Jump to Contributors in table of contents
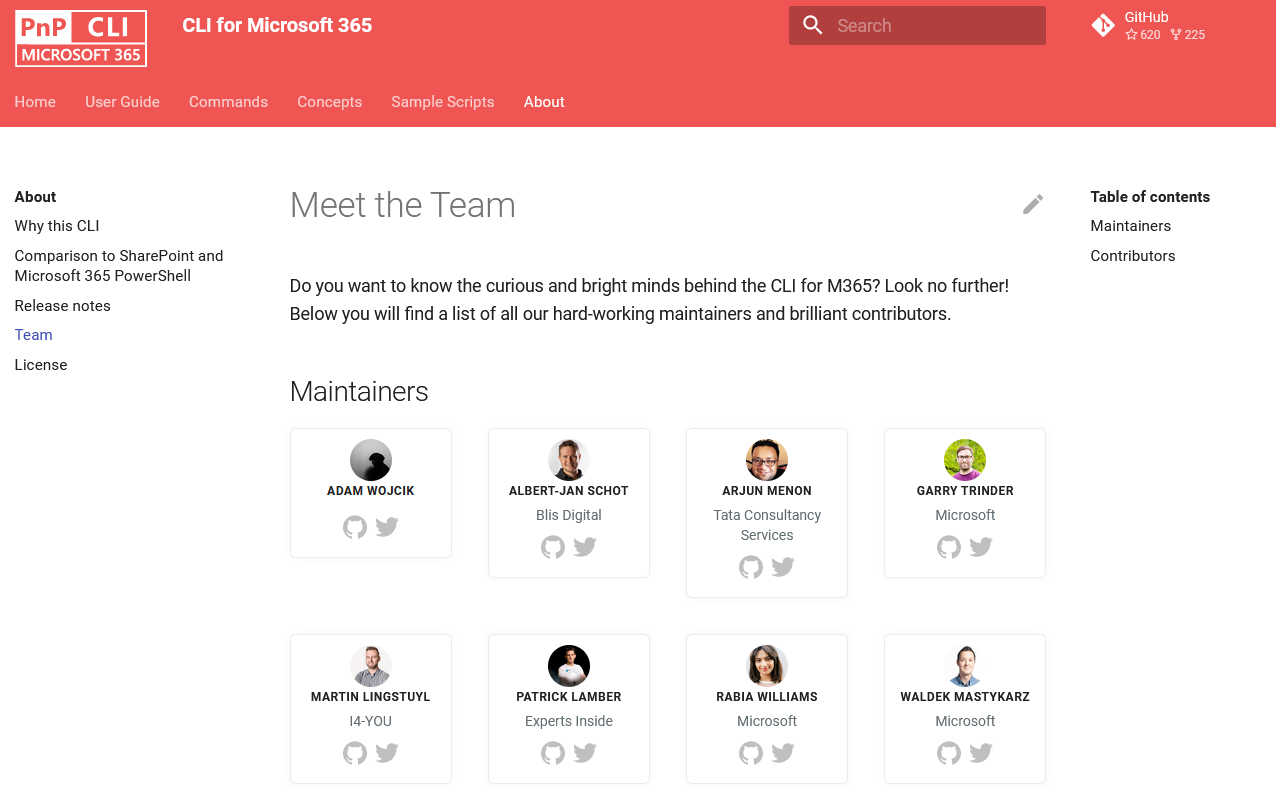Image resolution: width=1276 pixels, height=799 pixels. click(x=1133, y=256)
